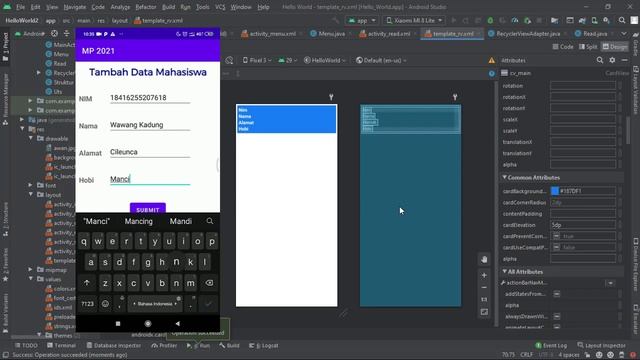This screenshot has width=640, height=360.
Task: Click the red error indicator in status bar
Action: tap(633, 355)
